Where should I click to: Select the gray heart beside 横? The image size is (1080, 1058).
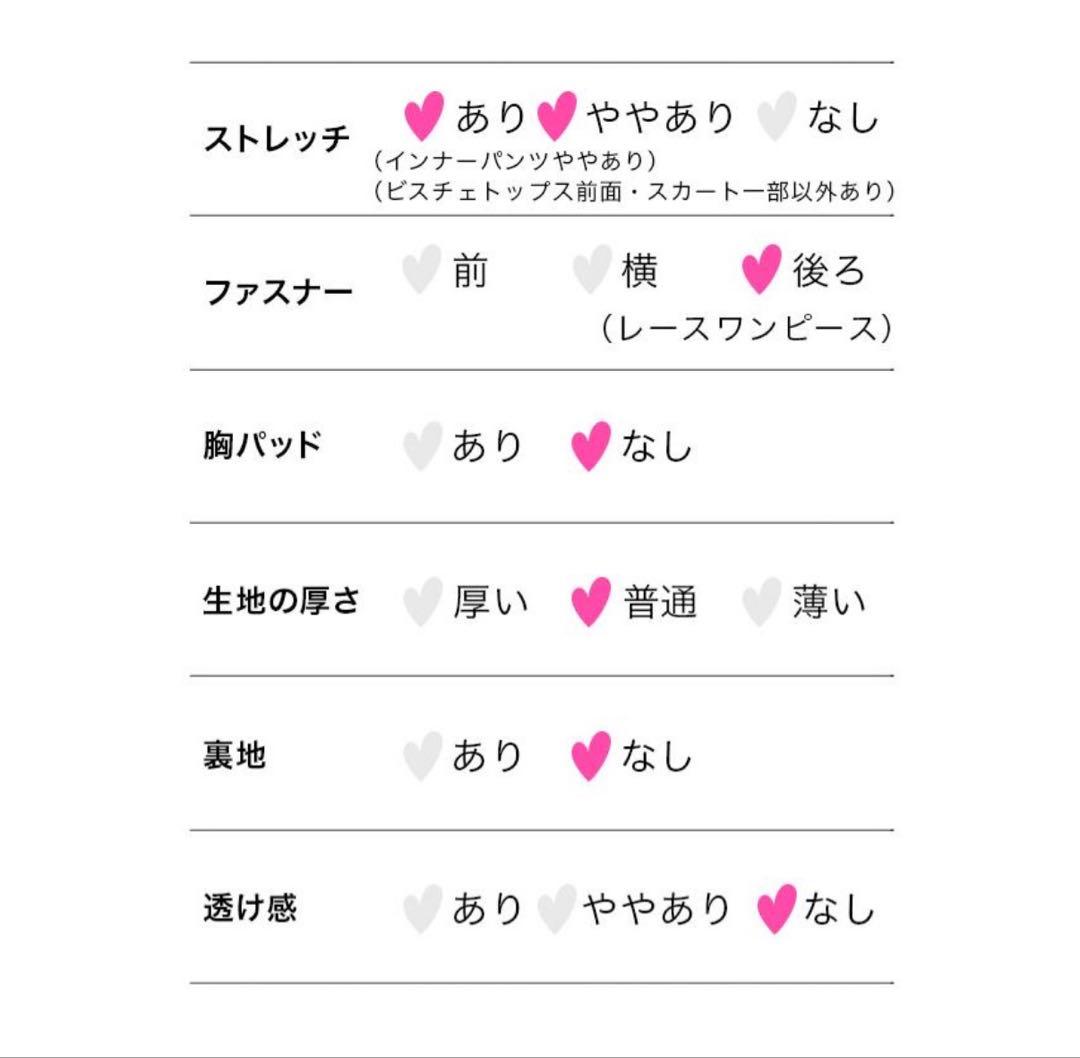(592, 269)
